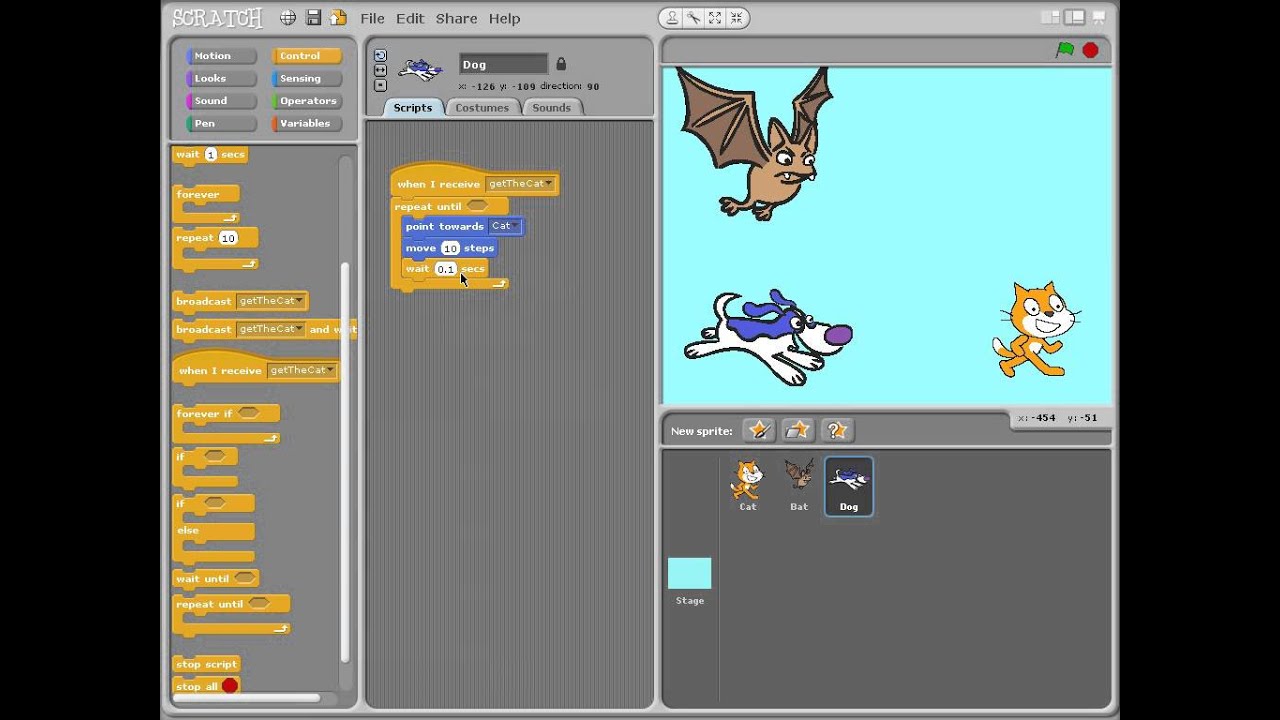This screenshot has height=720, width=1280.
Task: Open the Edit menu
Action: tap(410, 18)
